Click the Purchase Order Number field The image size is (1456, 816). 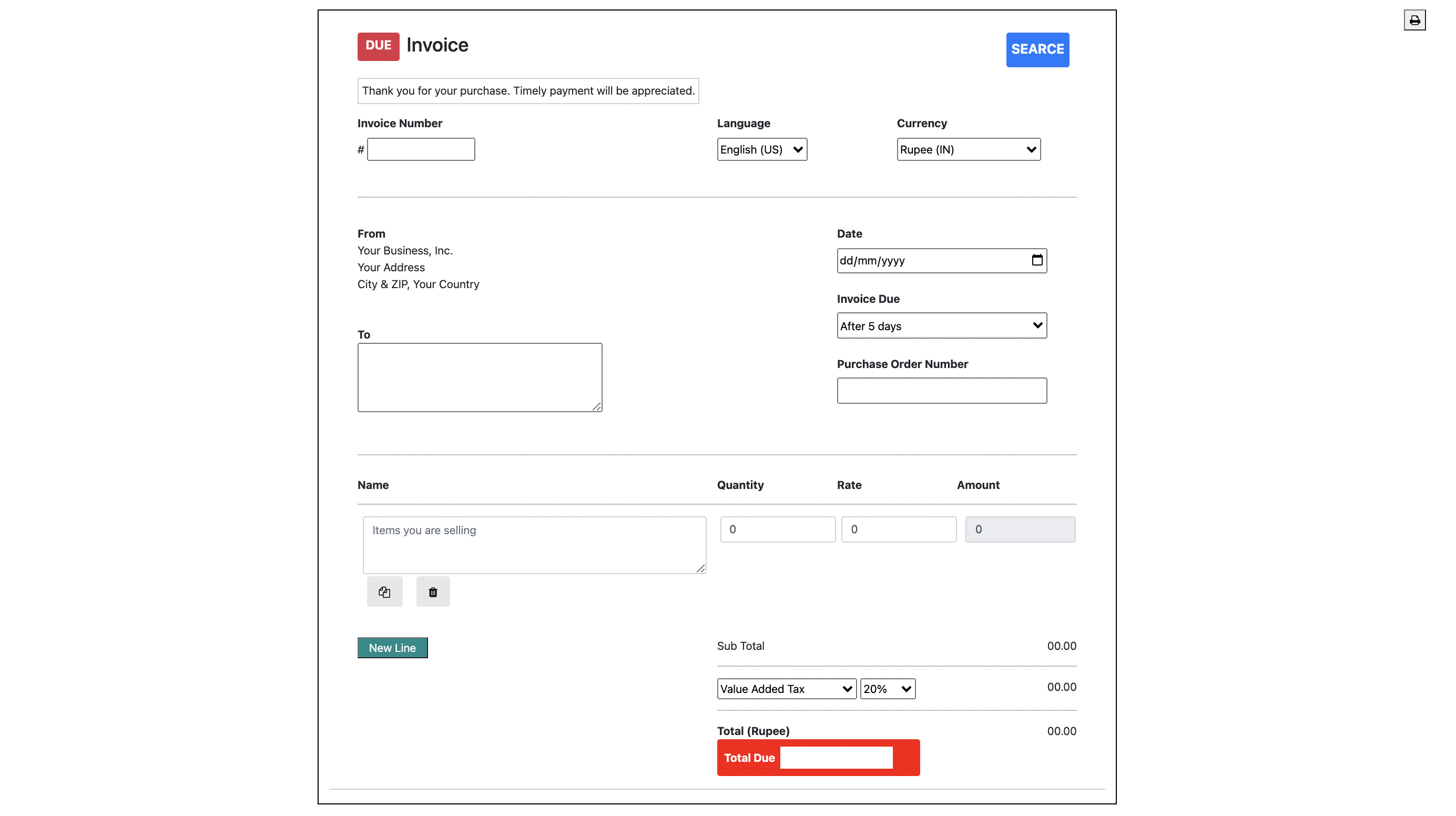[x=942, y=391]
